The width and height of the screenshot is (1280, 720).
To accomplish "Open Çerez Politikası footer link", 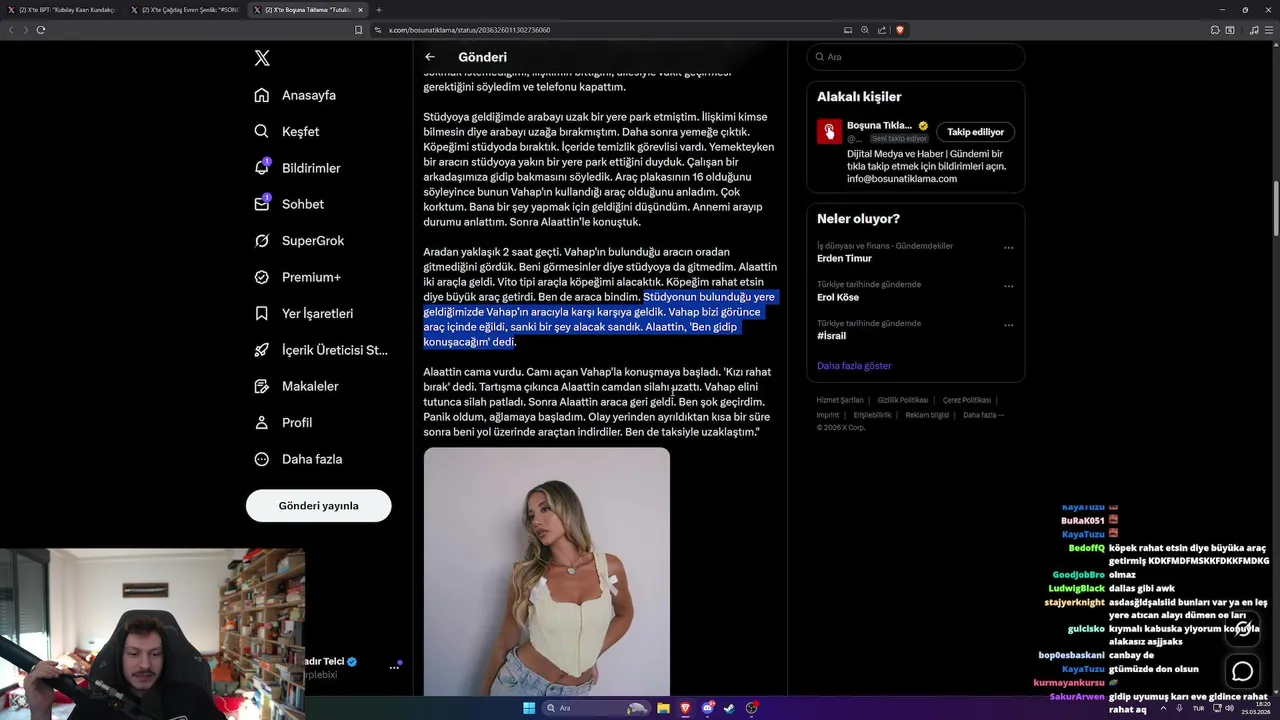I will 967,400.
